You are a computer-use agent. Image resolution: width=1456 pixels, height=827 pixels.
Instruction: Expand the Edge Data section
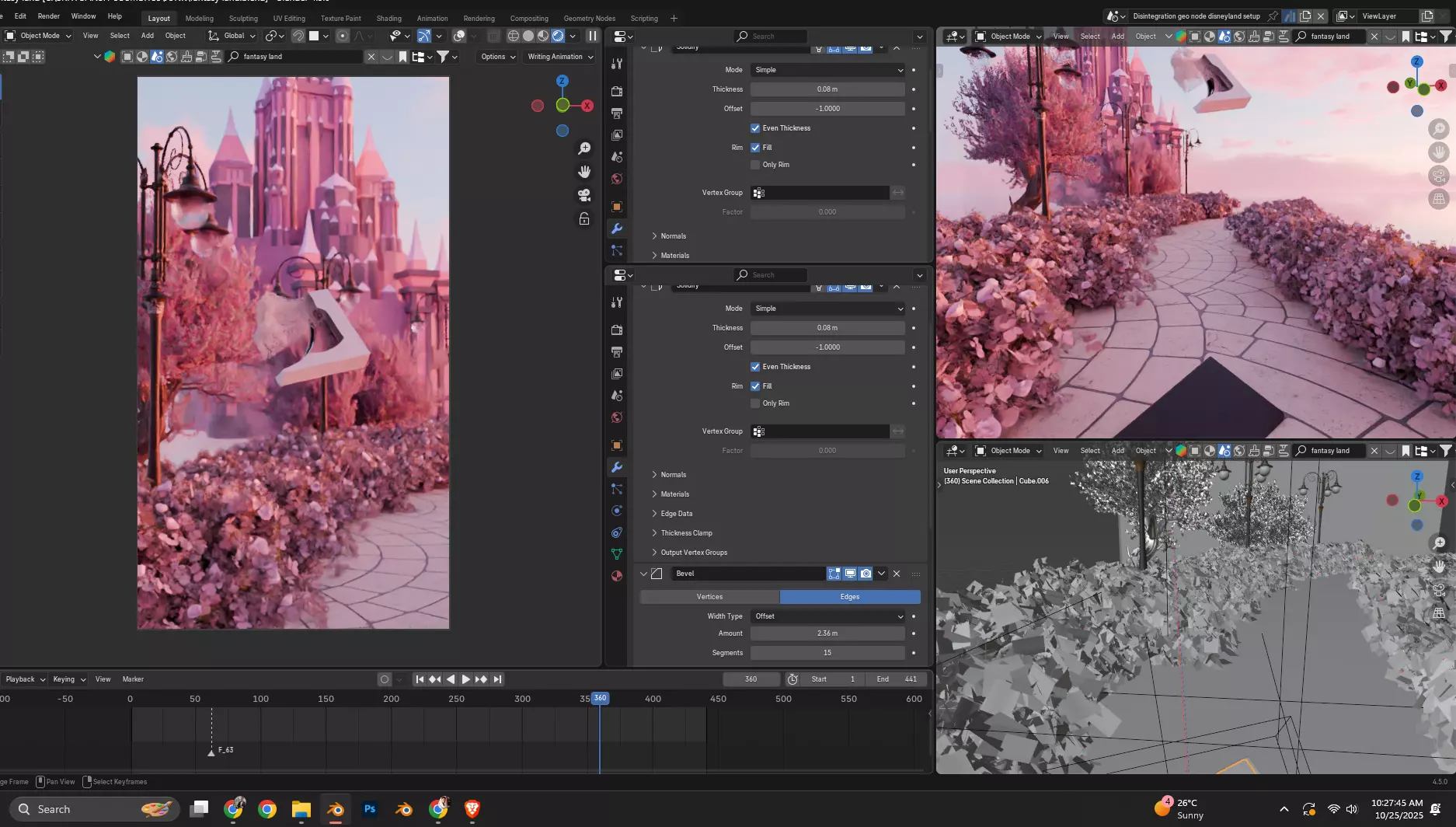[676, 514]
